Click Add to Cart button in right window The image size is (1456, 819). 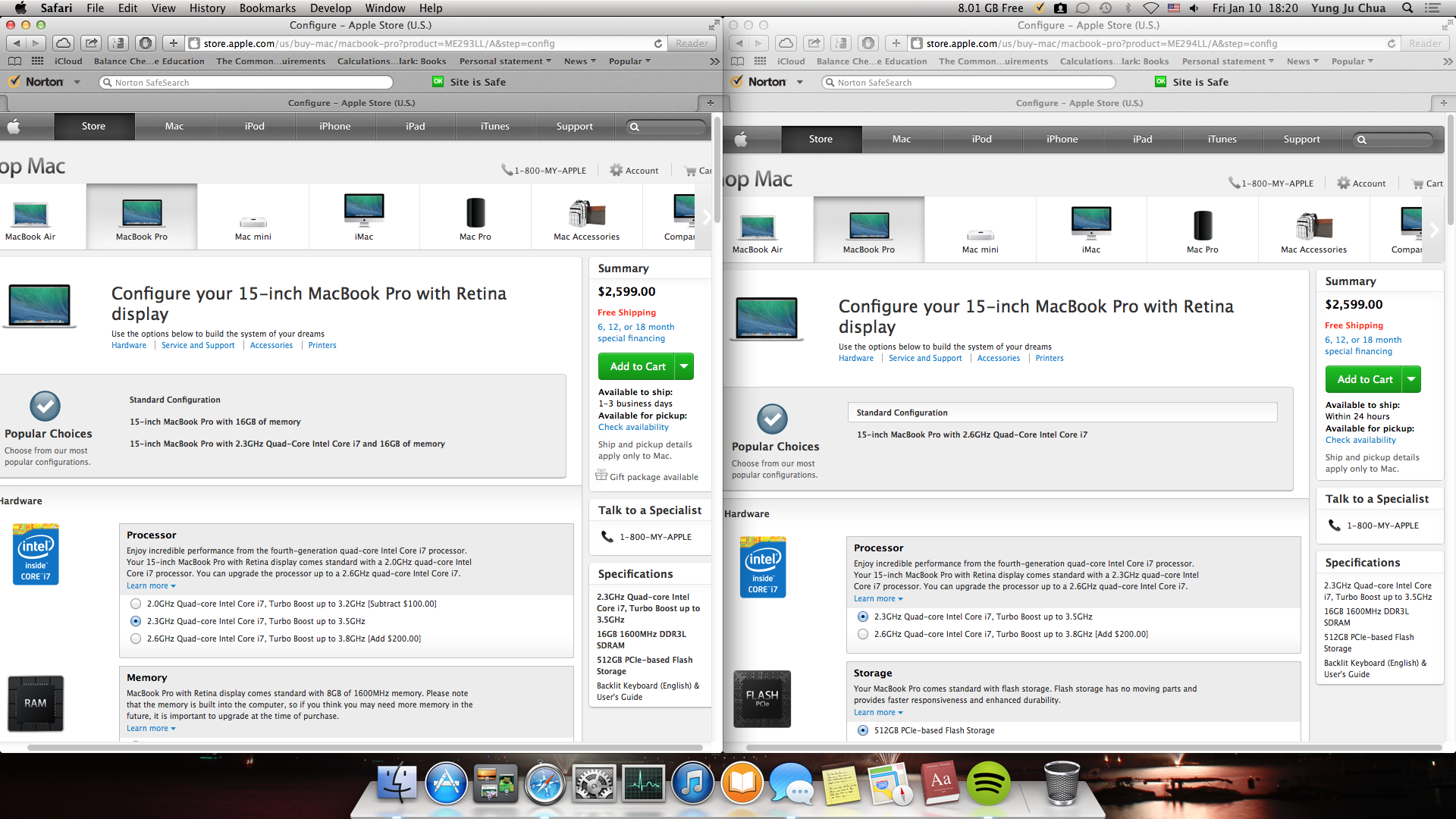click(1364, 379)
